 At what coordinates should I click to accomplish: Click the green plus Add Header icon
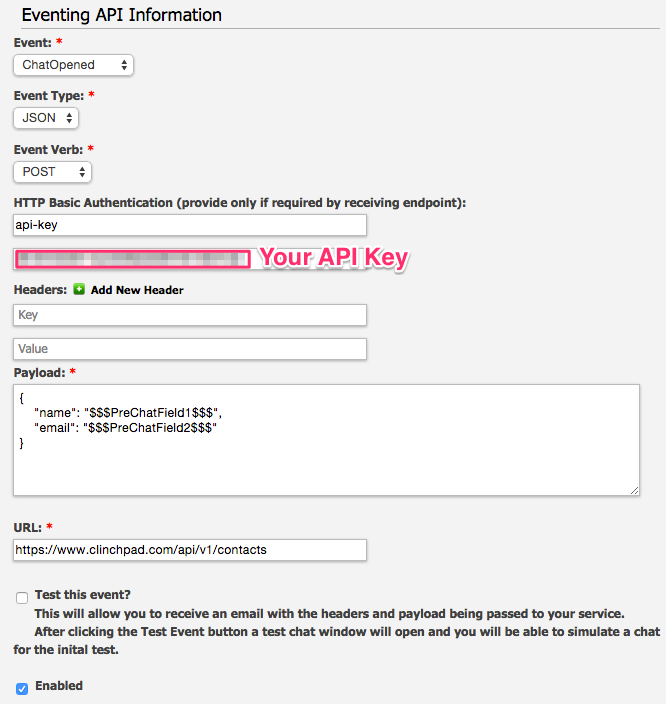coord(79,290)
